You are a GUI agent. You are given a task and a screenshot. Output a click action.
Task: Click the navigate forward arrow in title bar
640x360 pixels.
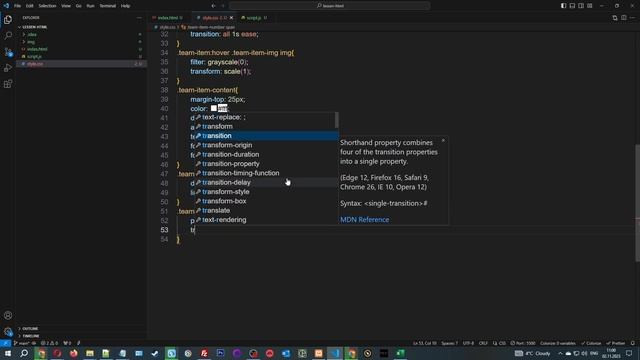[x=223, y=6]
